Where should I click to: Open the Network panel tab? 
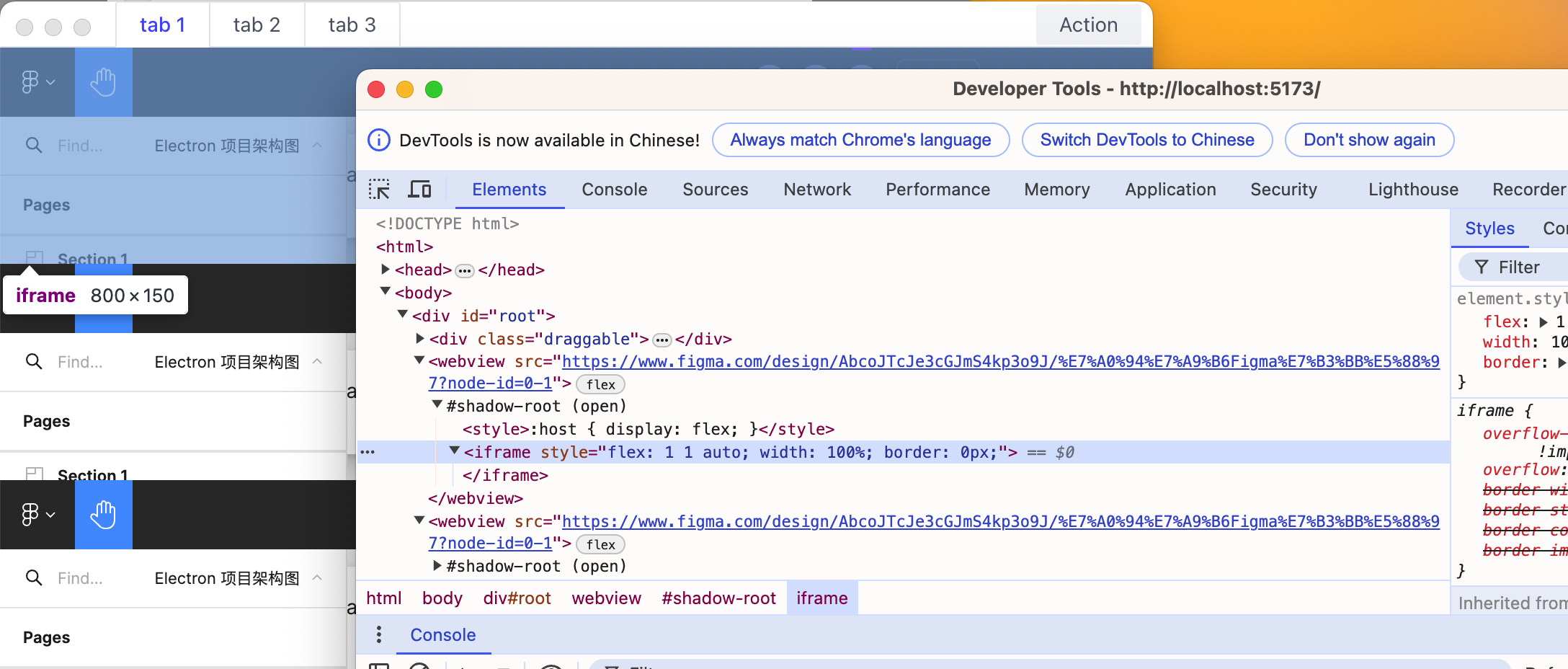click(x=817, y=190)
